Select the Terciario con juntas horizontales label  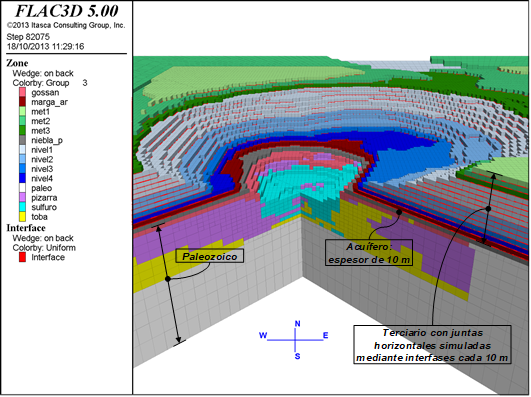tap(432, 345)
